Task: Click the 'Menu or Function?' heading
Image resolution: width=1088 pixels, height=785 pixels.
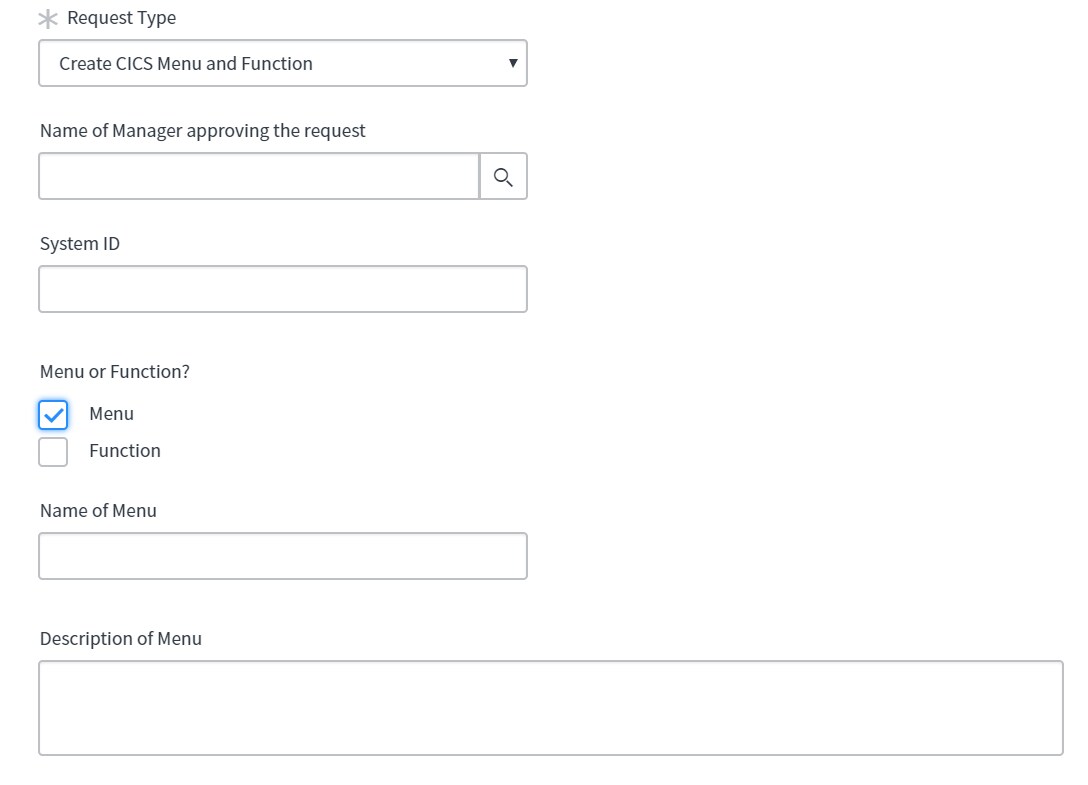Action: (115, 372)
